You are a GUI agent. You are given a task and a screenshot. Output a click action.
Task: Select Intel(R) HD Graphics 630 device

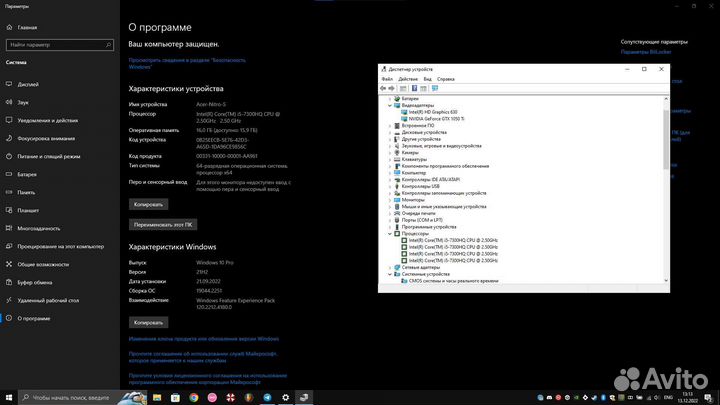coord(433,112)
